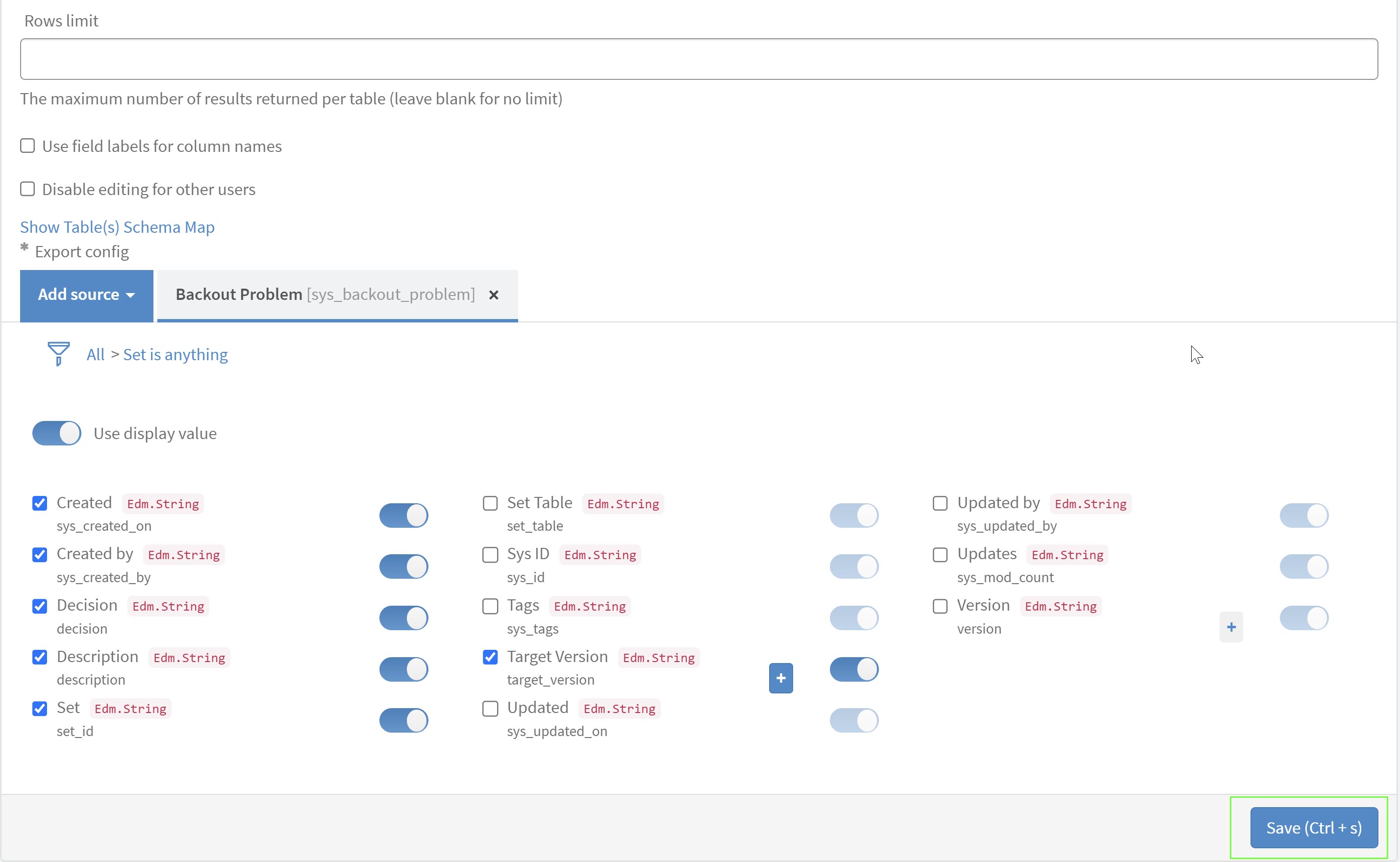This screenshot has height=862, width=1400.
Task: Click the filter funnel icon
Action: [58, 353]
